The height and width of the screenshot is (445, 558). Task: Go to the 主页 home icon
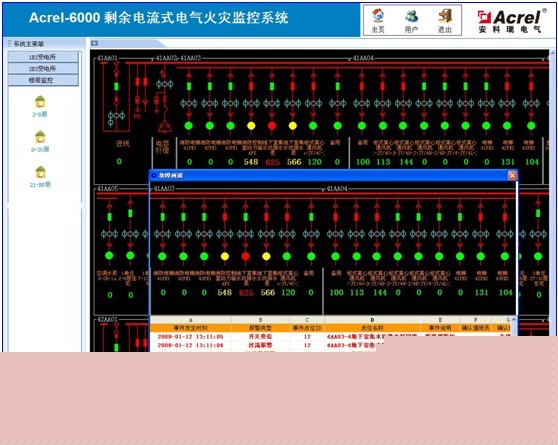tap(378, 16)
